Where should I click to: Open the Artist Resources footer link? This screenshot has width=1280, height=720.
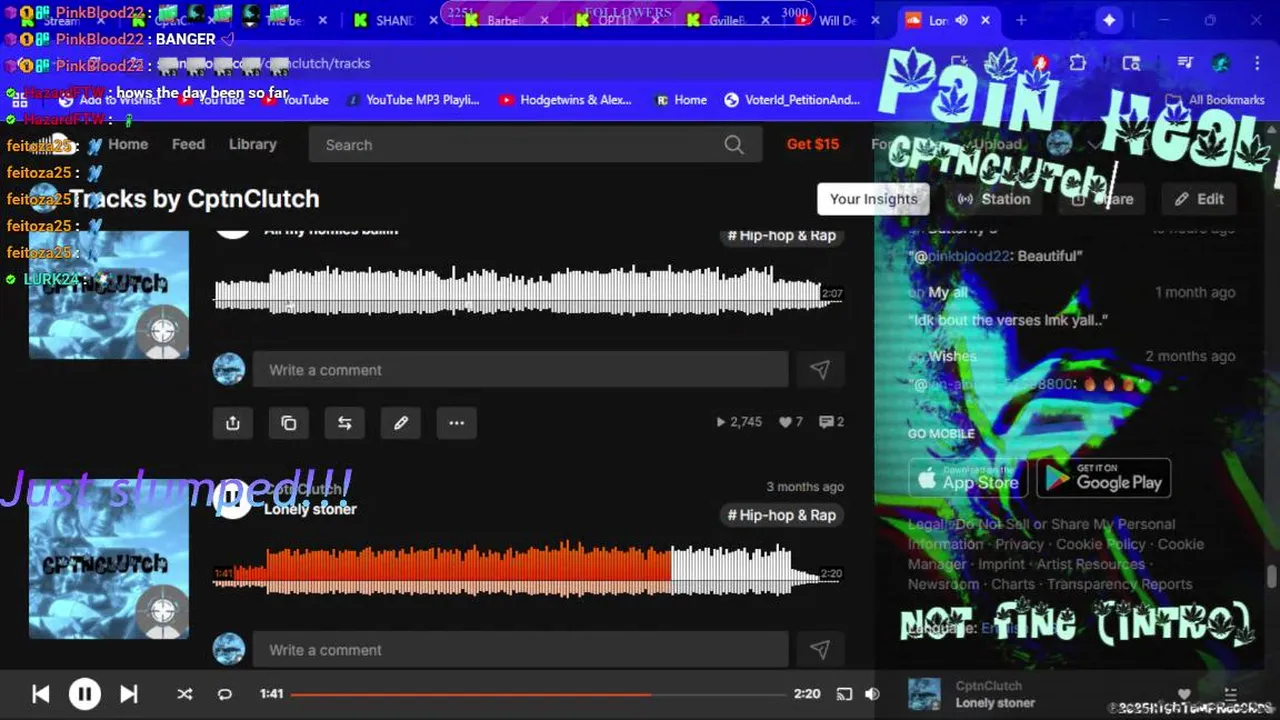pos(1091,564)
